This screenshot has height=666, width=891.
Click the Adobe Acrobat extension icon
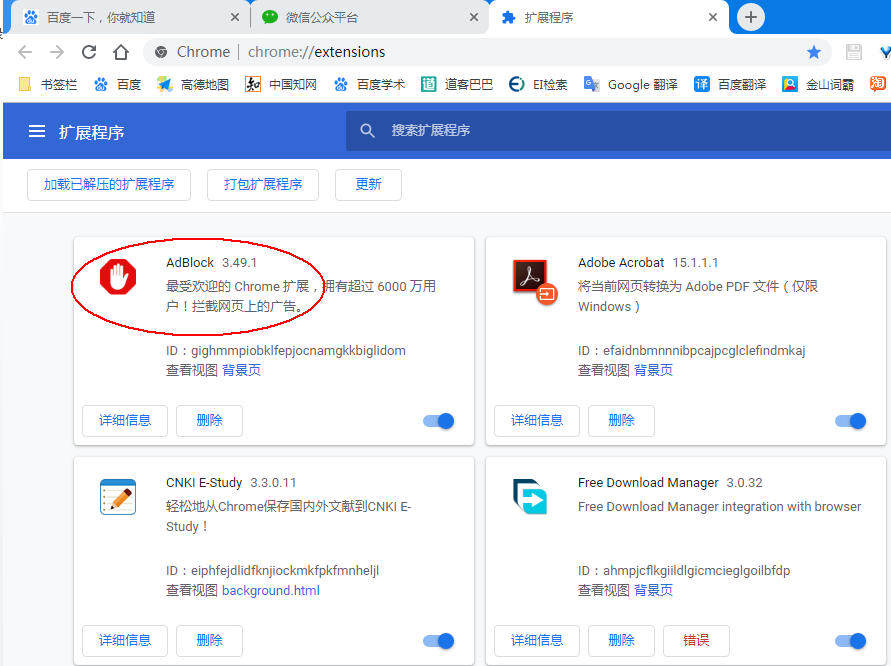point(534,281)
